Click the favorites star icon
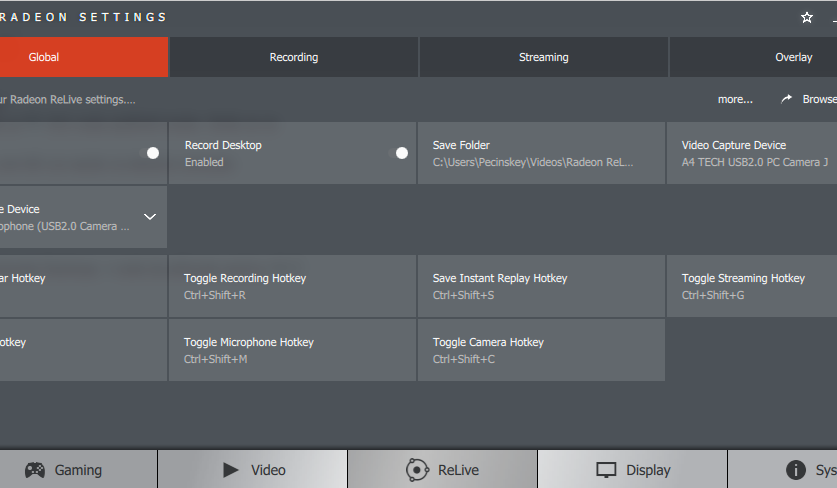Screen dimensions: 837x488 807,18
